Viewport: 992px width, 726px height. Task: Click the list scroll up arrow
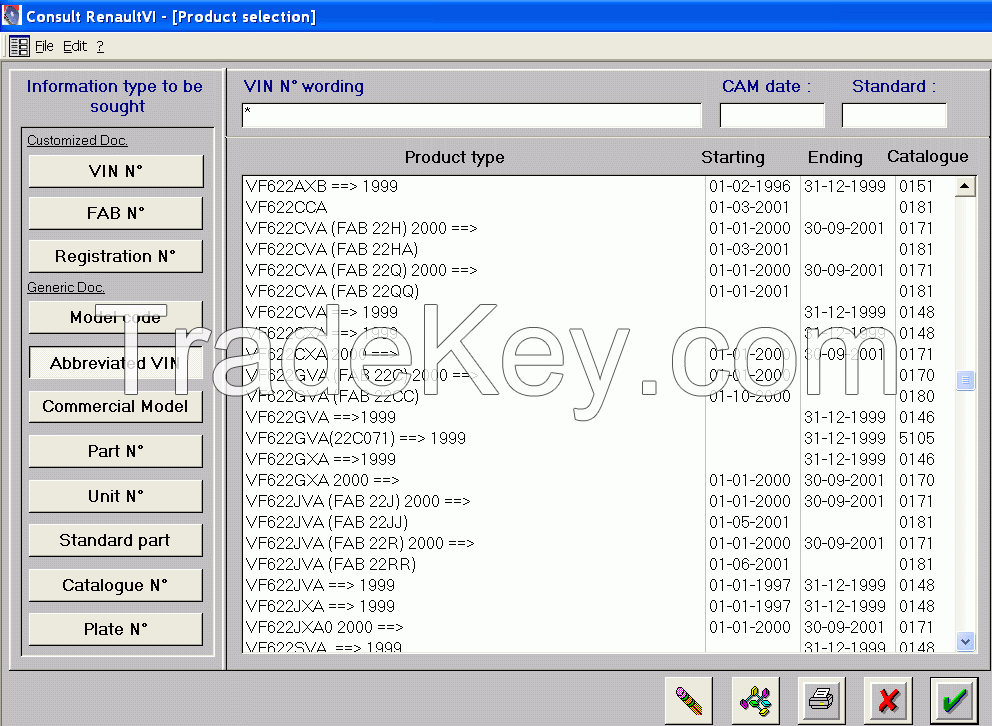(965, 186)
